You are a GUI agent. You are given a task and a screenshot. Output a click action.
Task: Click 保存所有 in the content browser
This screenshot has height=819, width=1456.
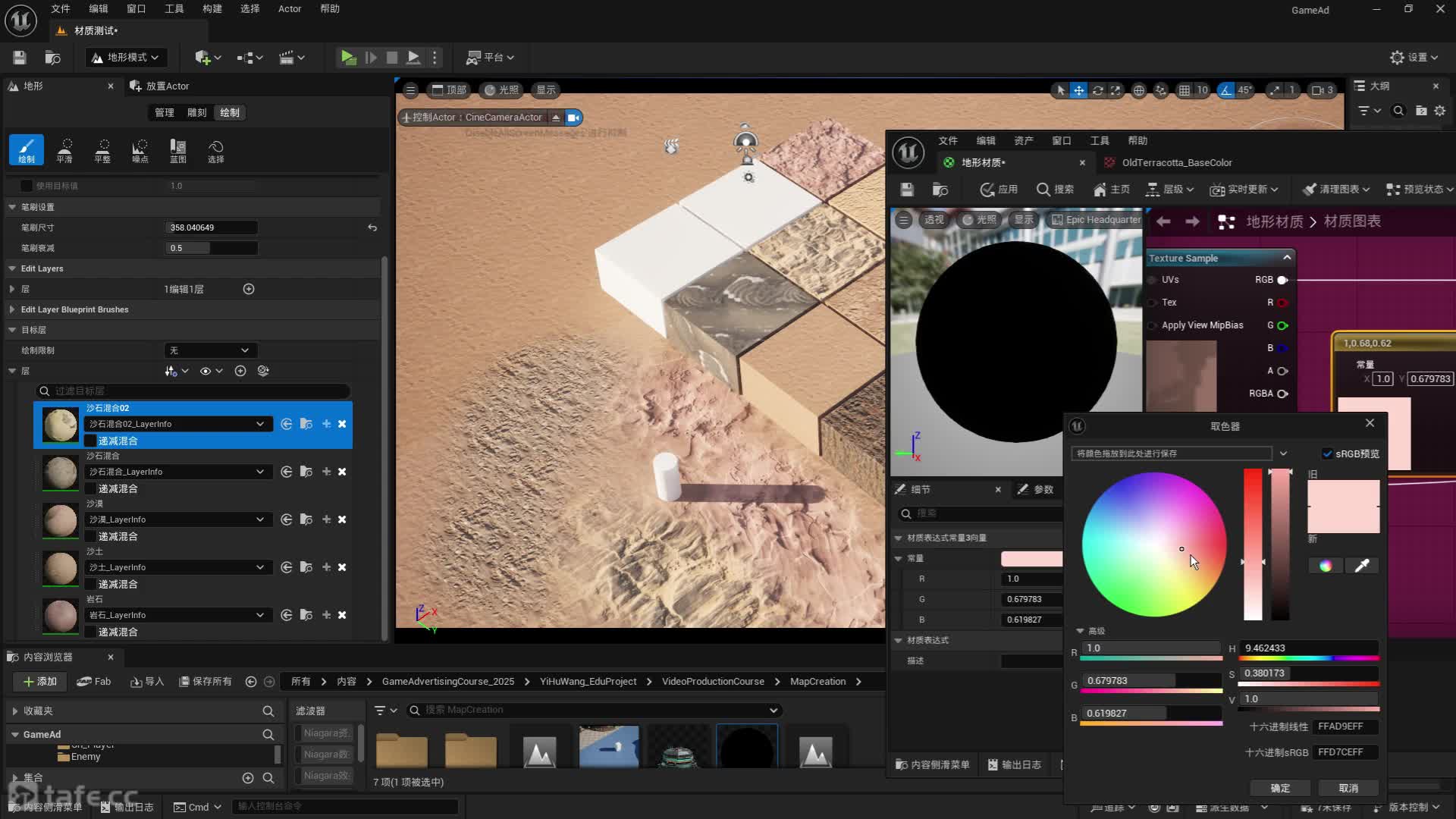pos(205,682)
